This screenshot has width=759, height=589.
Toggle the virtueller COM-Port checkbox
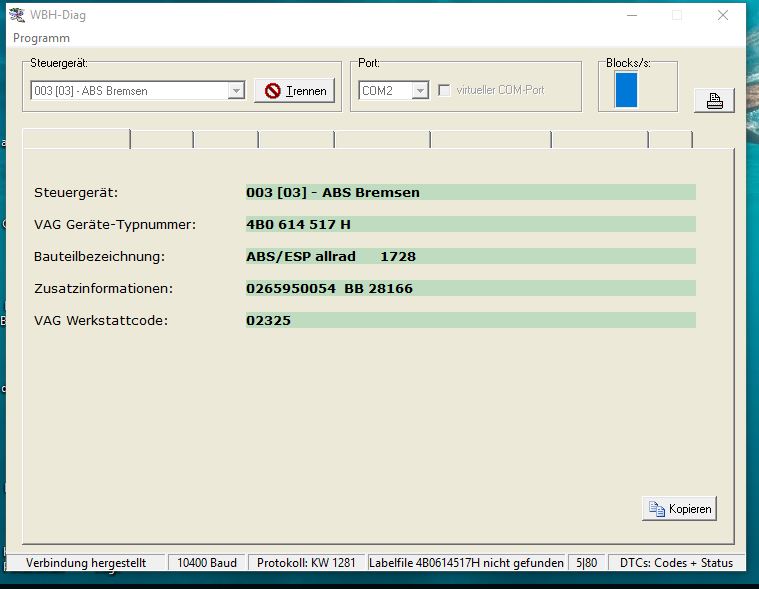[x=444, y=91]
